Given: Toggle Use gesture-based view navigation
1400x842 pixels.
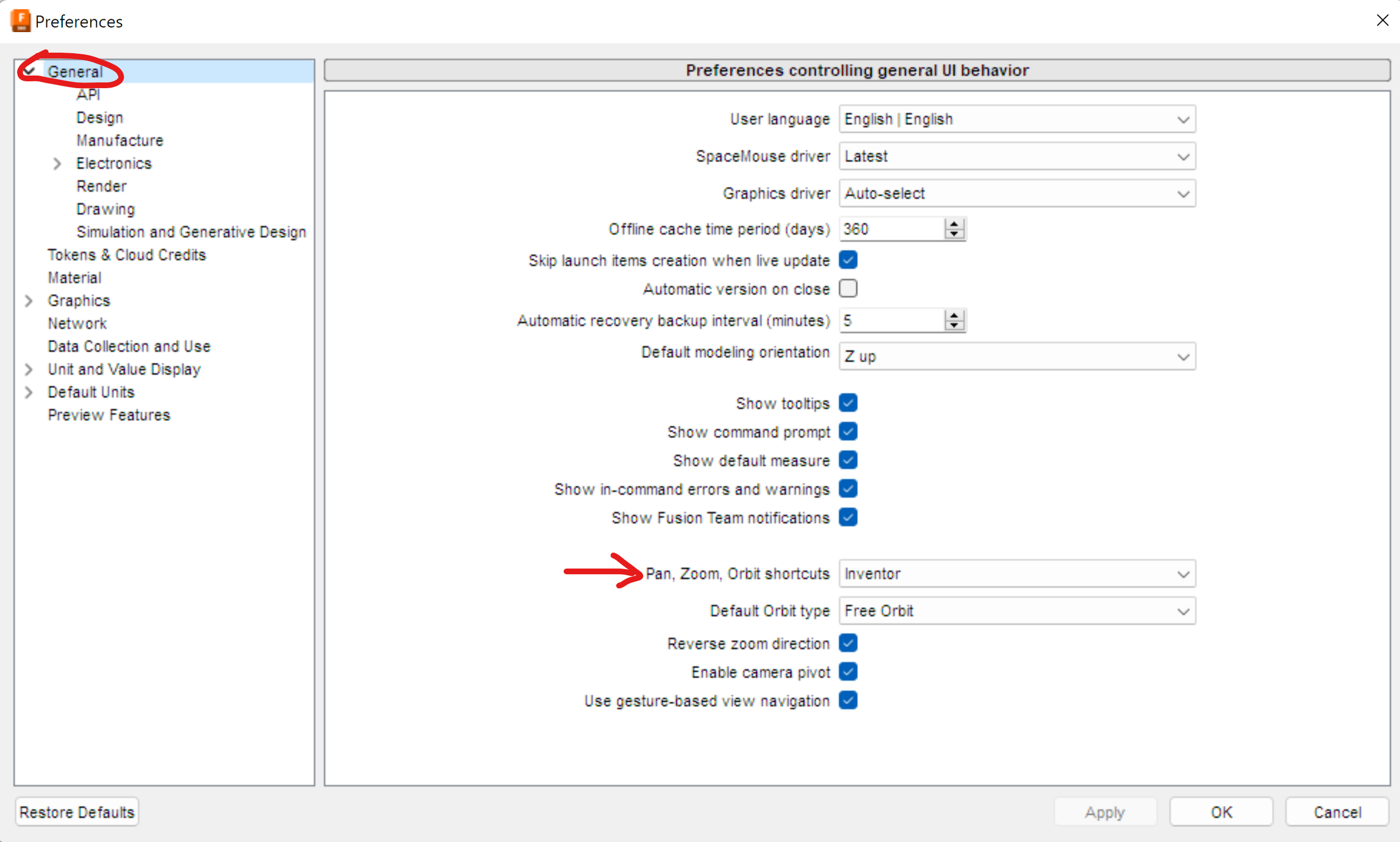Looking at the screenshot, I should pos(848,700).
